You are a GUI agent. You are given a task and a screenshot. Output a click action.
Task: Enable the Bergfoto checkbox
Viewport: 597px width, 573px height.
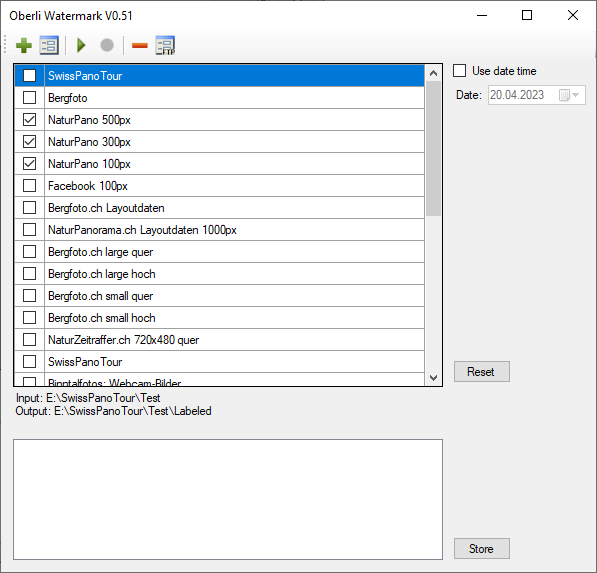coord(29,97)
